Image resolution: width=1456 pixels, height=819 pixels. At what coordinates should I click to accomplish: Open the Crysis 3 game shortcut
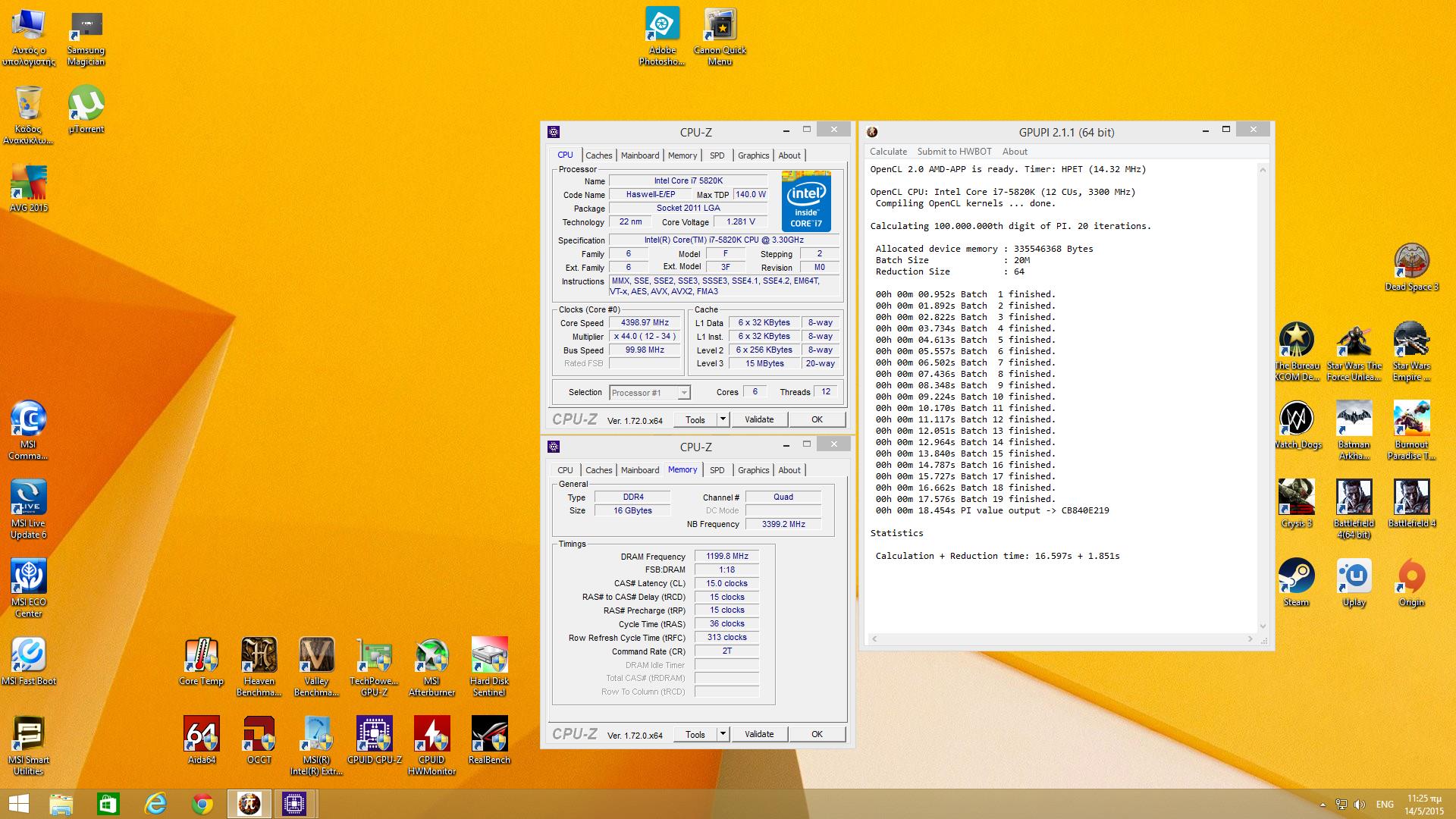point(1296,504)
